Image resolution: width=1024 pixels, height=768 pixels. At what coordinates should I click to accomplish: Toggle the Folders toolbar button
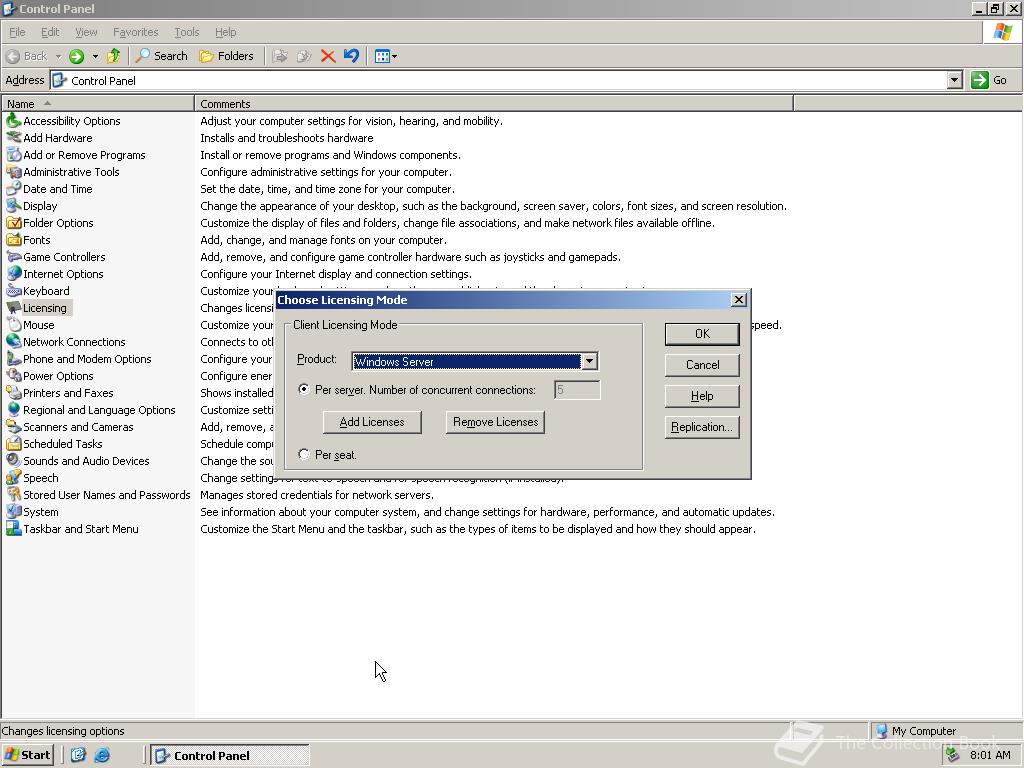226,56
